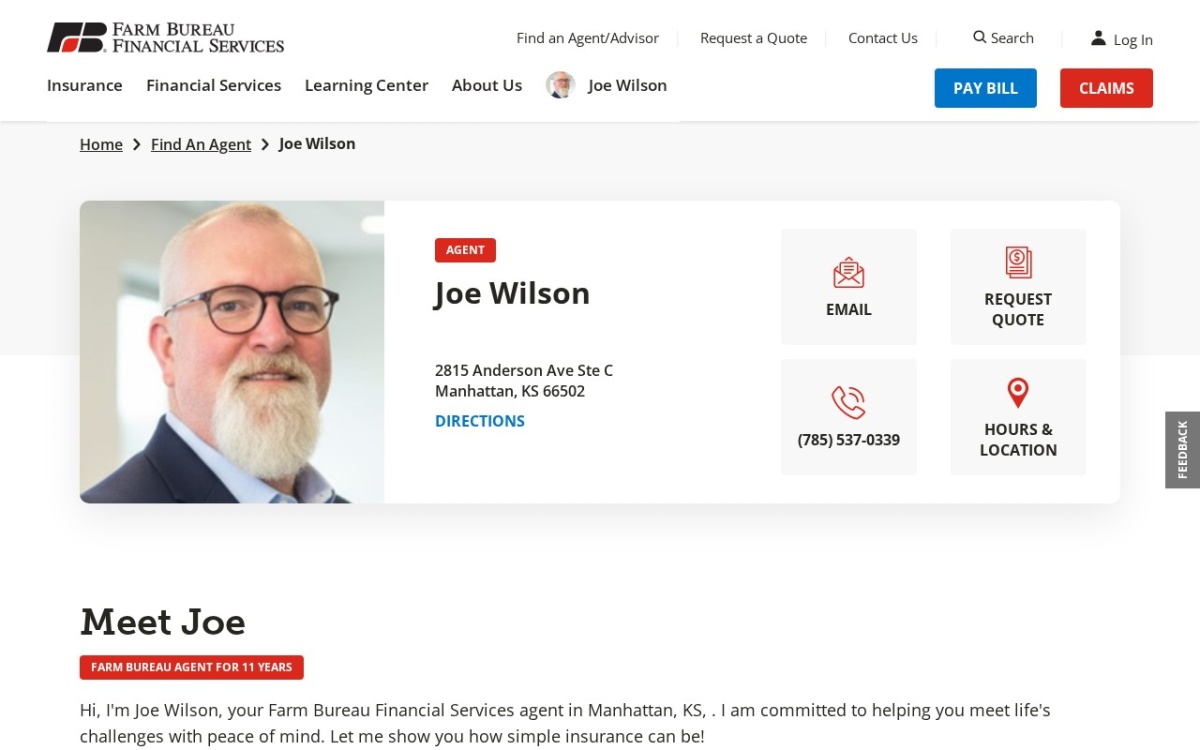This screenshot has height=750, width=1200.
Task: Click the red location pin icon
Action: (1018, 392)
